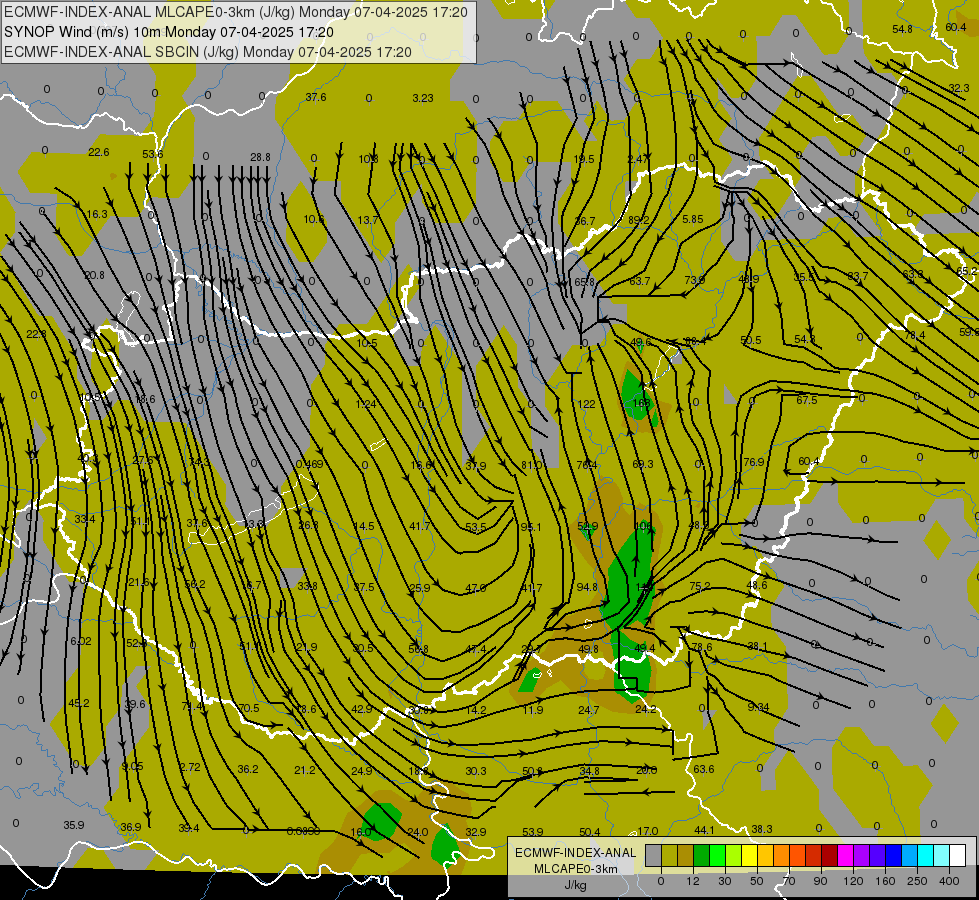Click the map value '76.9'
Image resolution: width=979 pixels, height=900 pixels.
coord(754,462)
